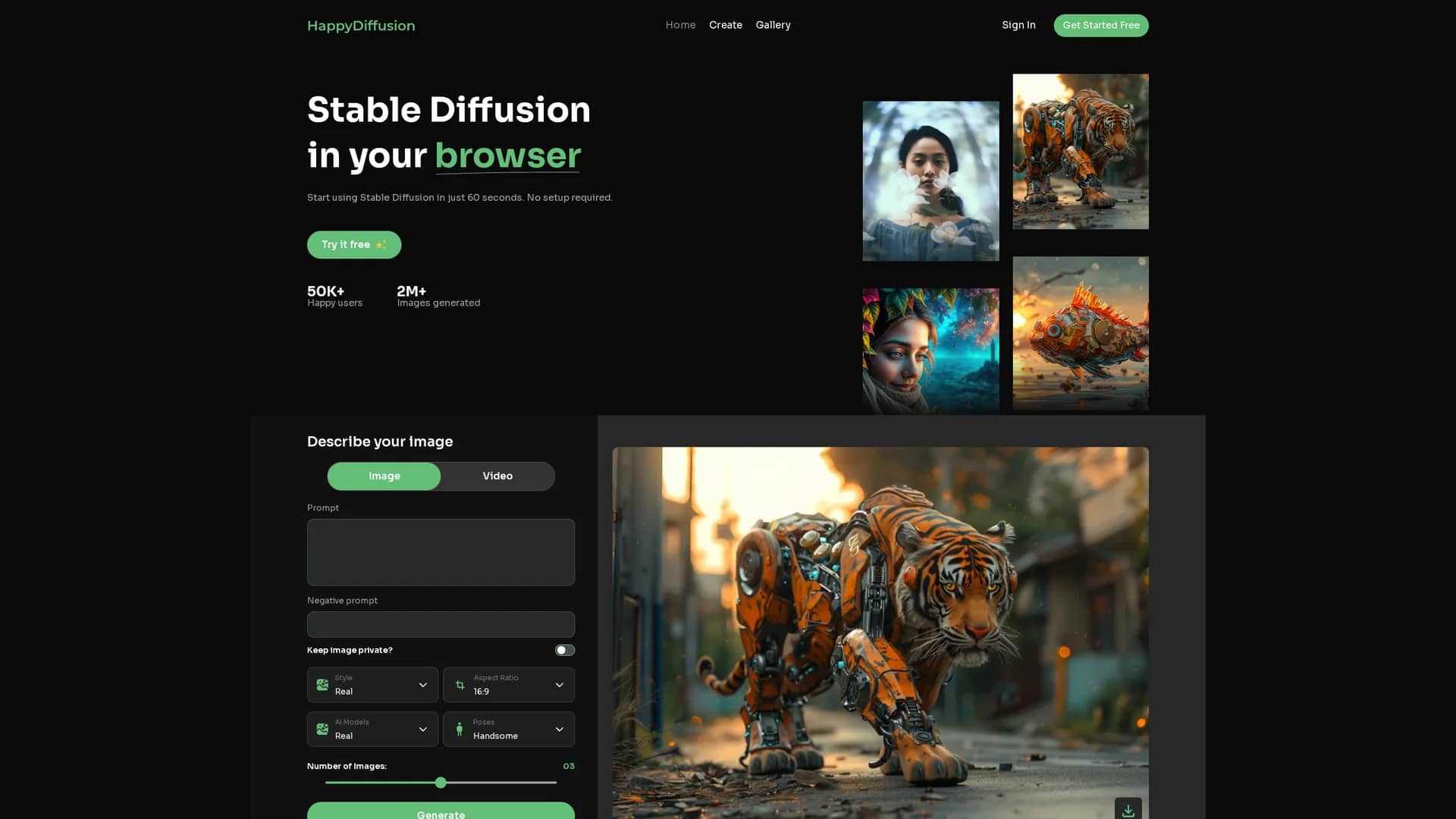Image resolution: width=1456 pixels, height=819 pixels.
Task: Open the woman with flowers thumbnail
Action: [x=930, y=181]
